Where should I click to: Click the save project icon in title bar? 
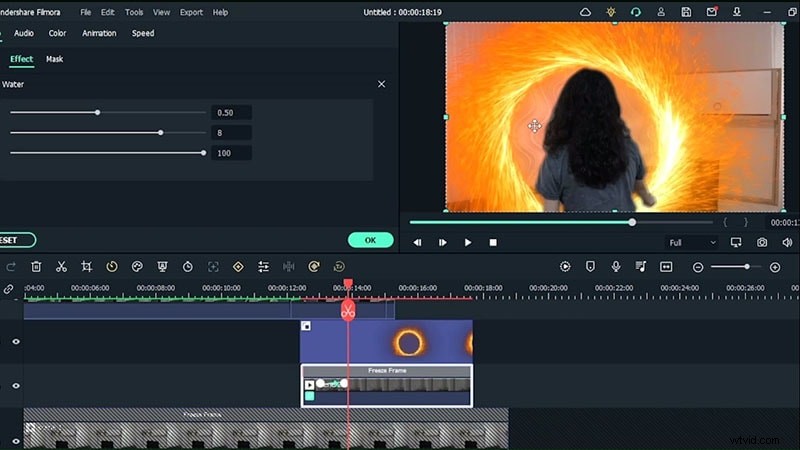[x=686, y=12]
